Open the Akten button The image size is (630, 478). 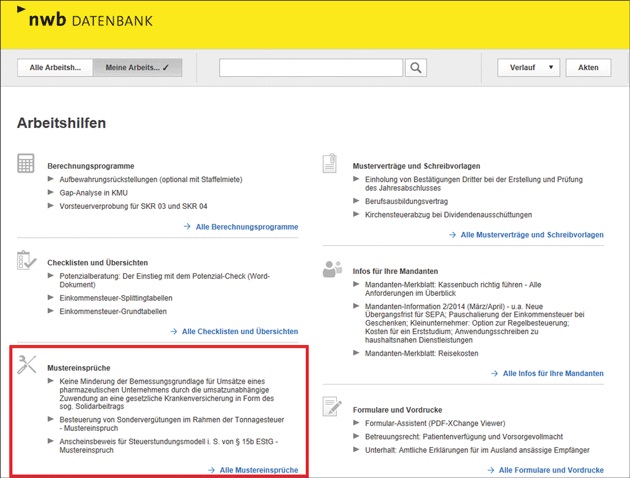(x=588, y=68)
